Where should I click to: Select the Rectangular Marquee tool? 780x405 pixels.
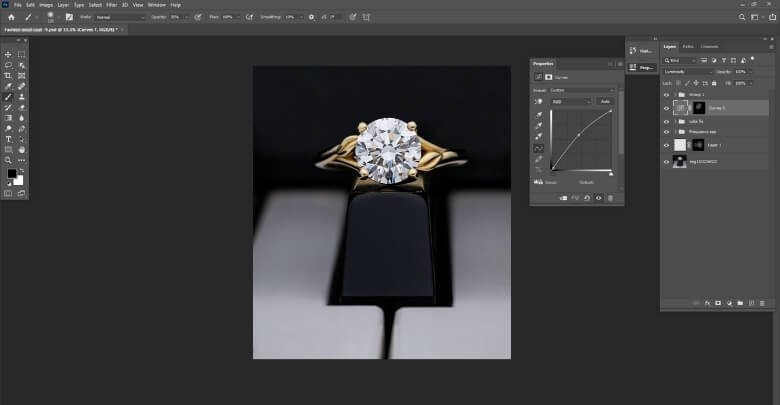pos(21,54)
